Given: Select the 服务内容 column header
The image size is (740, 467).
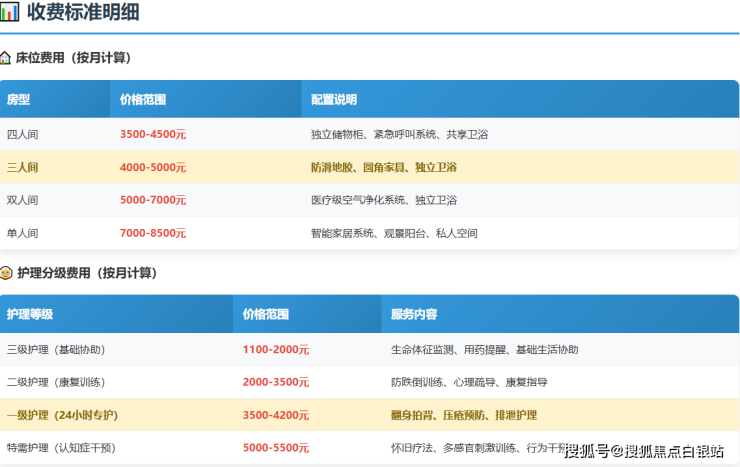Looking at the screenshot, I should pos(414,314).
